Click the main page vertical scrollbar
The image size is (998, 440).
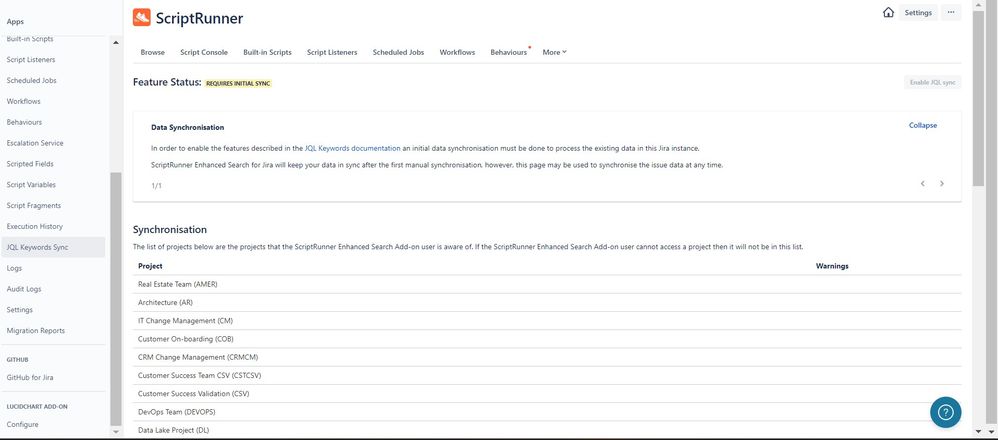[x=979, y=99]
